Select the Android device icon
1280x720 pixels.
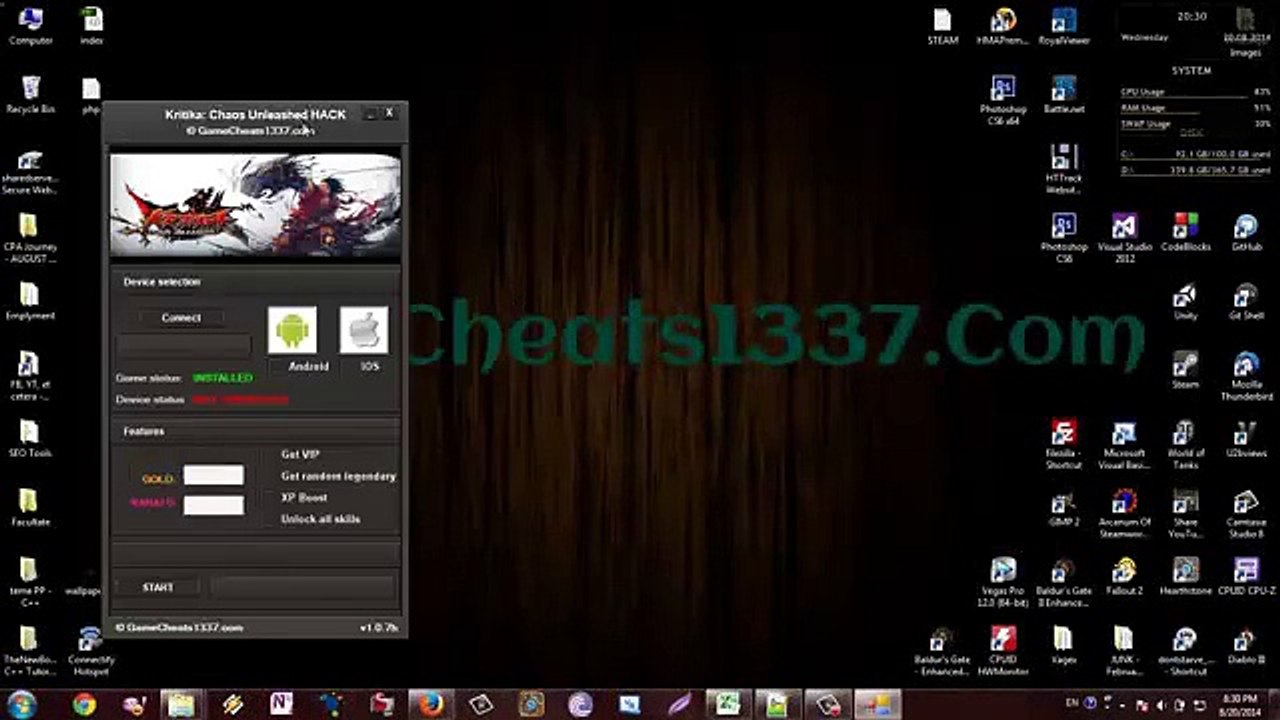pos(292,330)
